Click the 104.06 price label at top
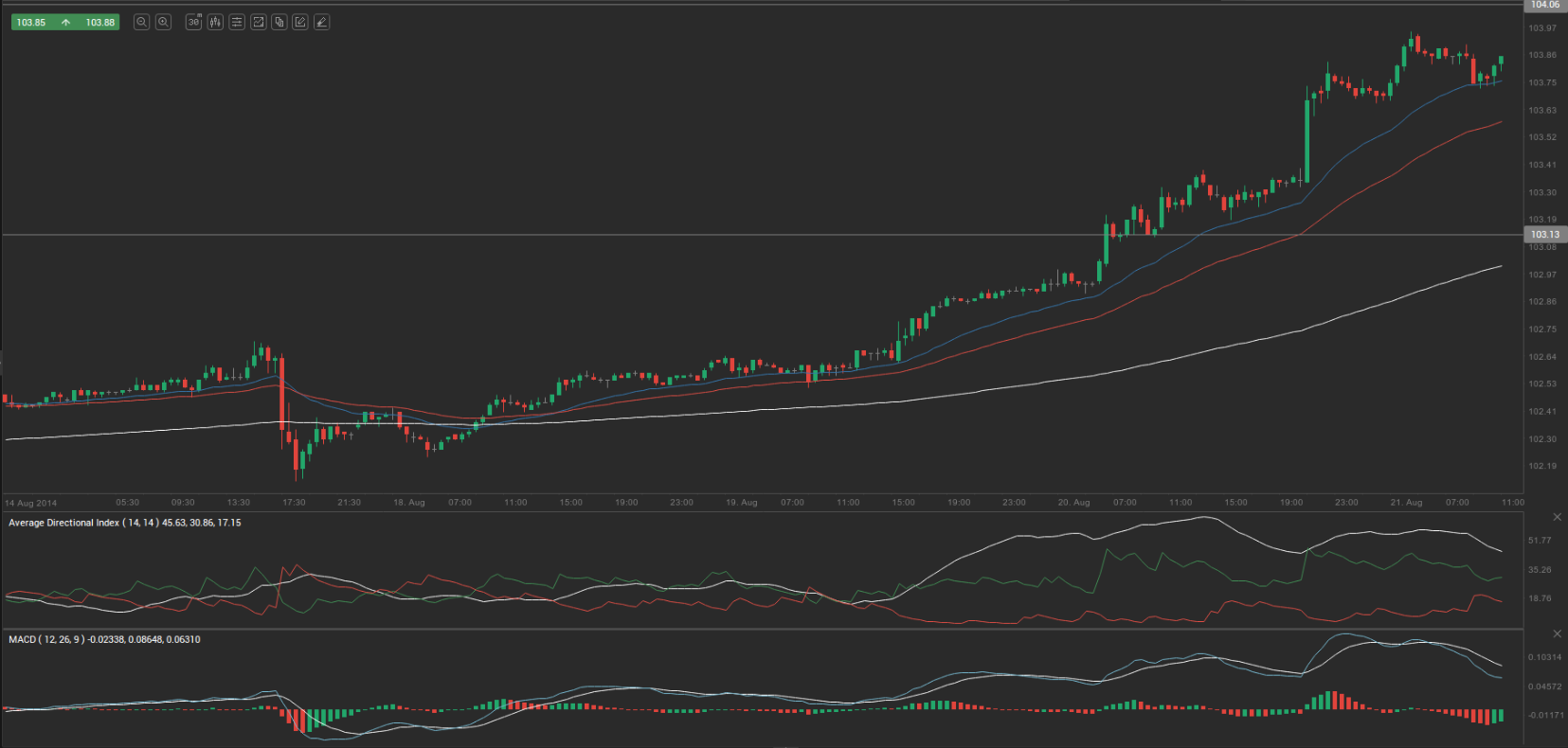Screen dimensions: 1568x748 point(1544,5)
